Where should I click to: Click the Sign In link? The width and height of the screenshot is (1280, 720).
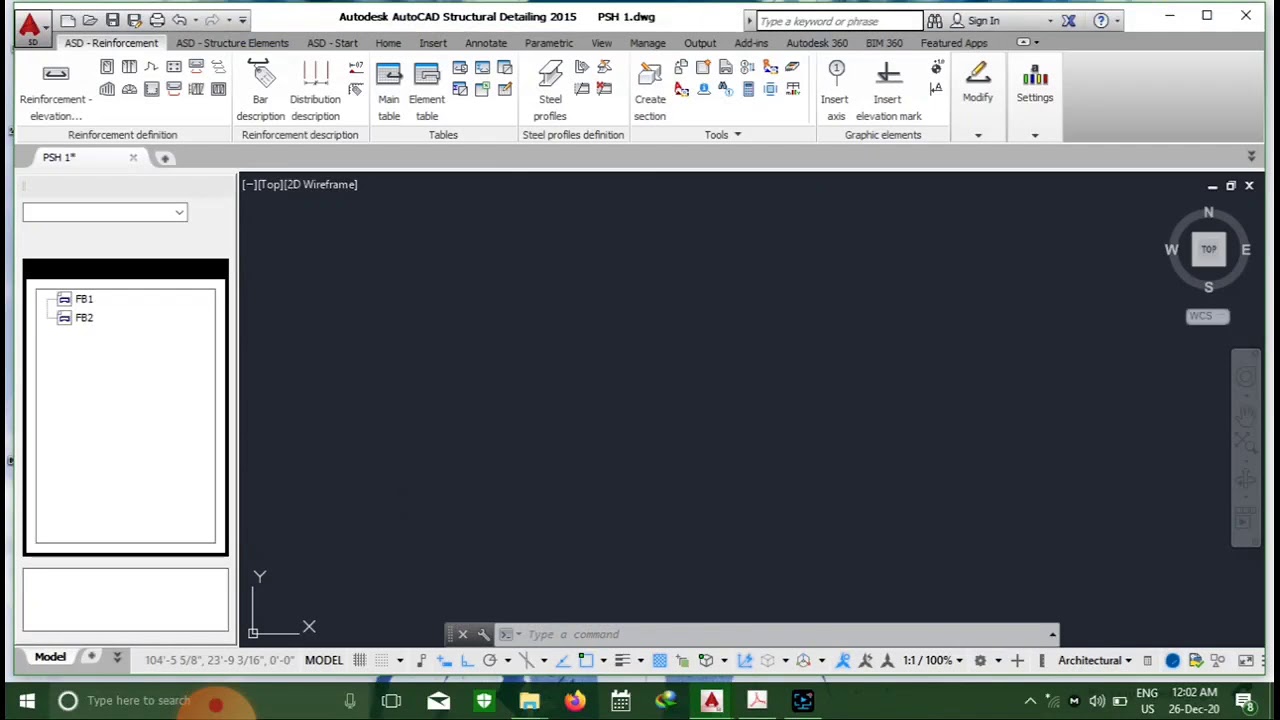[983, 21]
